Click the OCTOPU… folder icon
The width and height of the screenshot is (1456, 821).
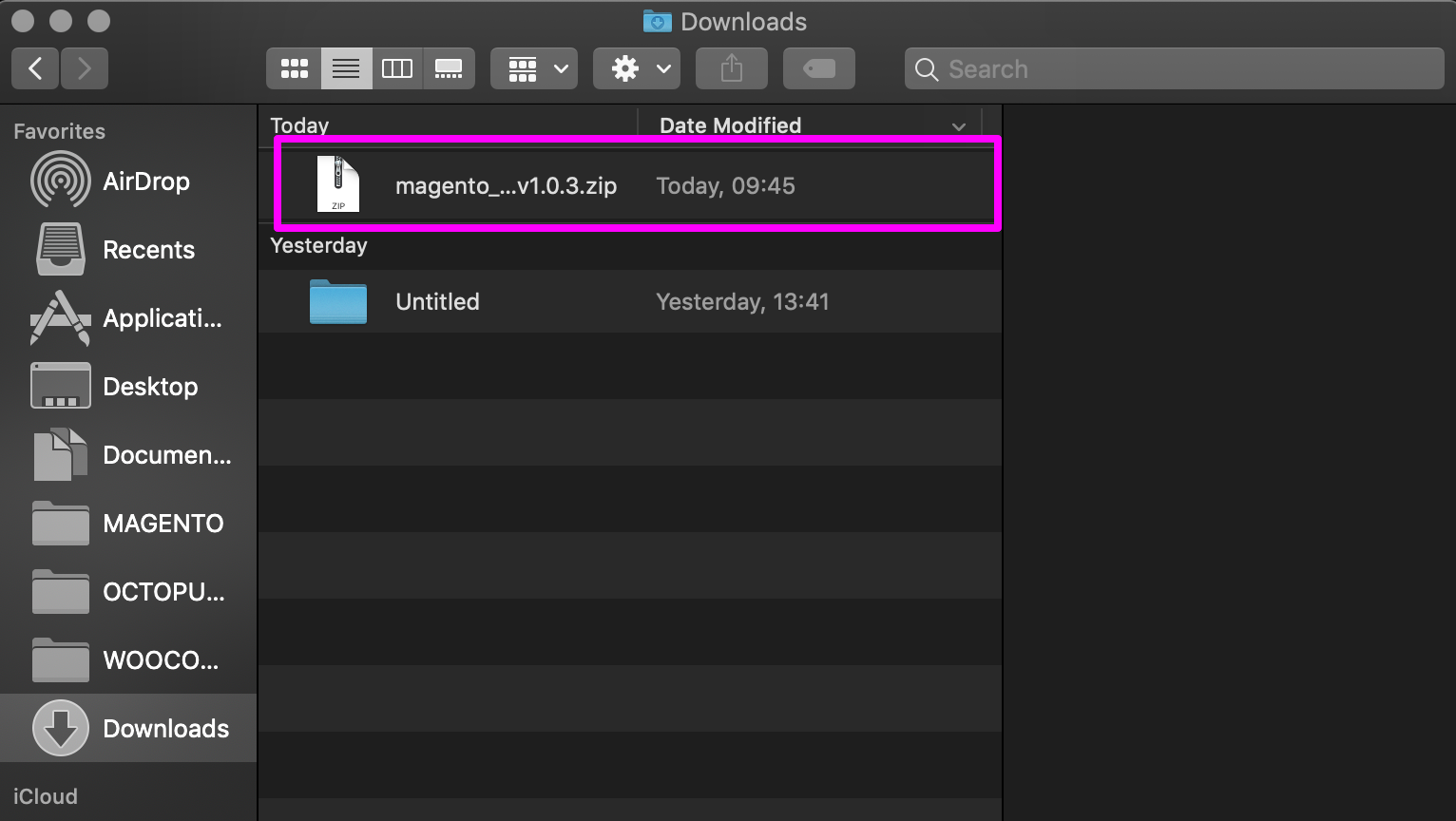[61, 591]
